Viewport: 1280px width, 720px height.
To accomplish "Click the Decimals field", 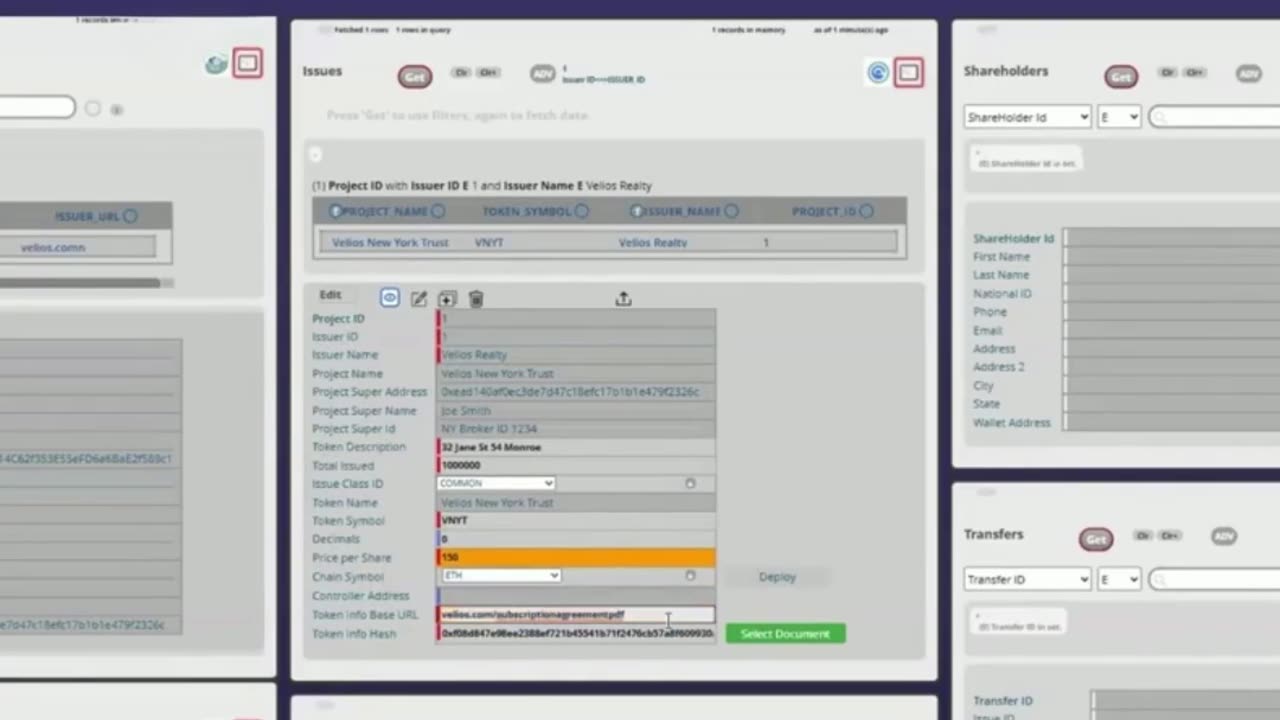I will point(576,539).
